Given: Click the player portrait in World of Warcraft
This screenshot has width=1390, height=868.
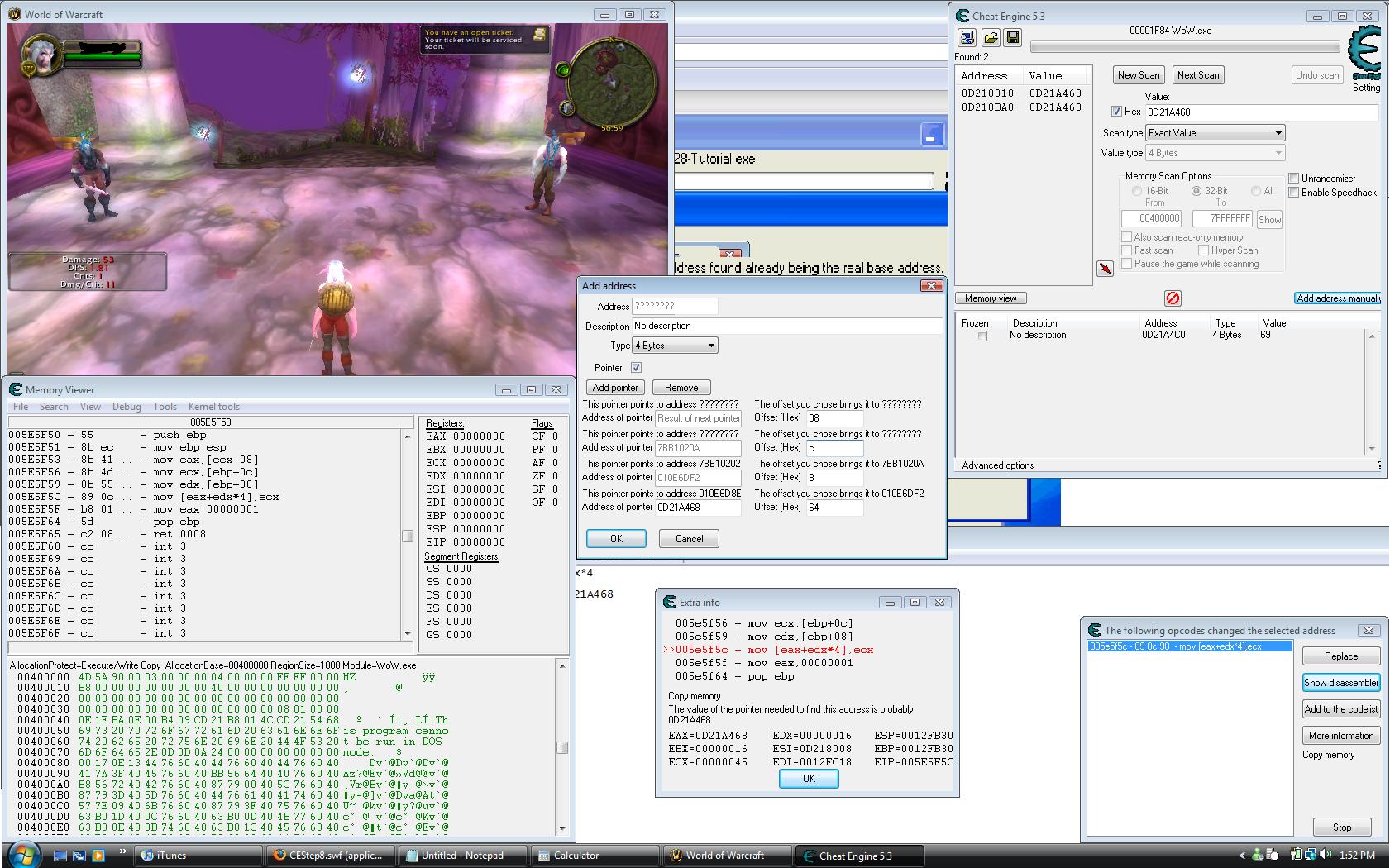Looking at the screenshot, I should point(41,56).
